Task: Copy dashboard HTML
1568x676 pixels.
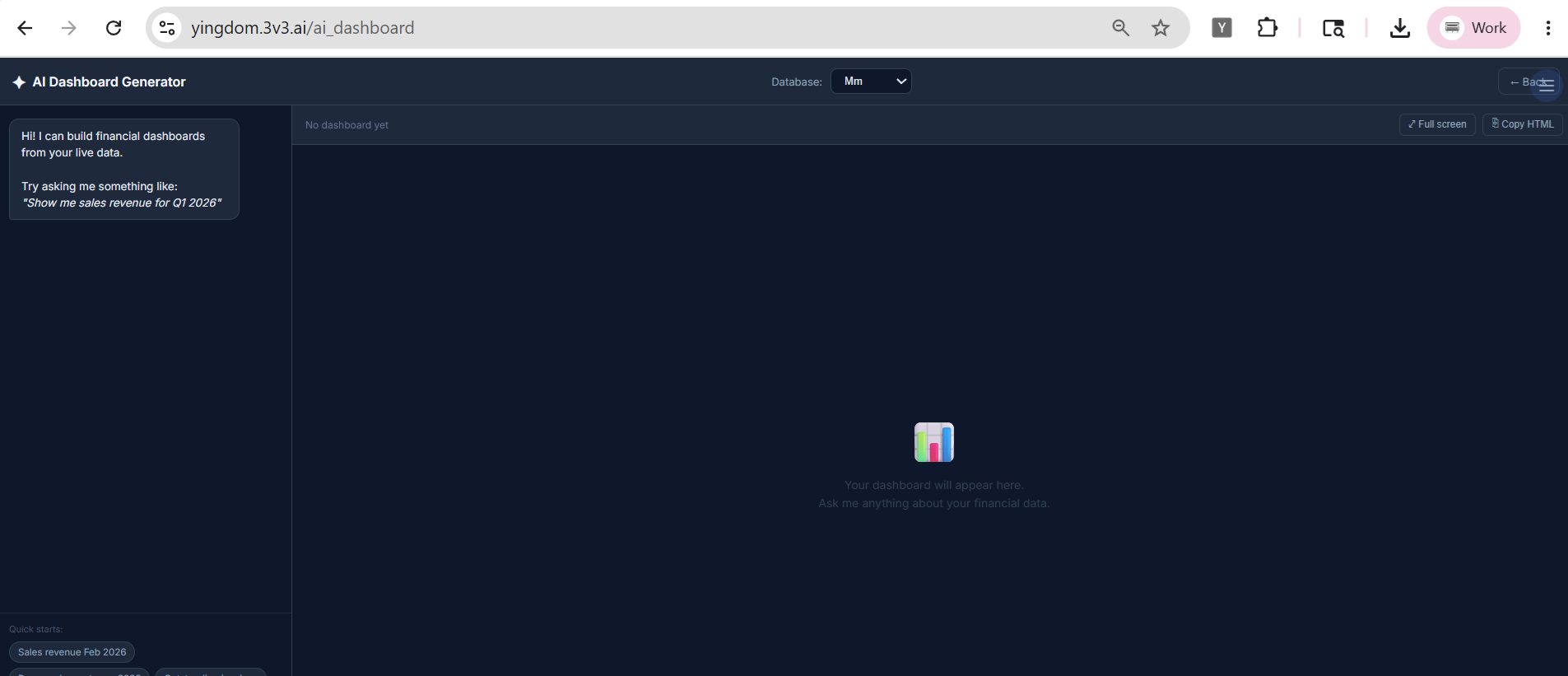Action: [1522, 124]
